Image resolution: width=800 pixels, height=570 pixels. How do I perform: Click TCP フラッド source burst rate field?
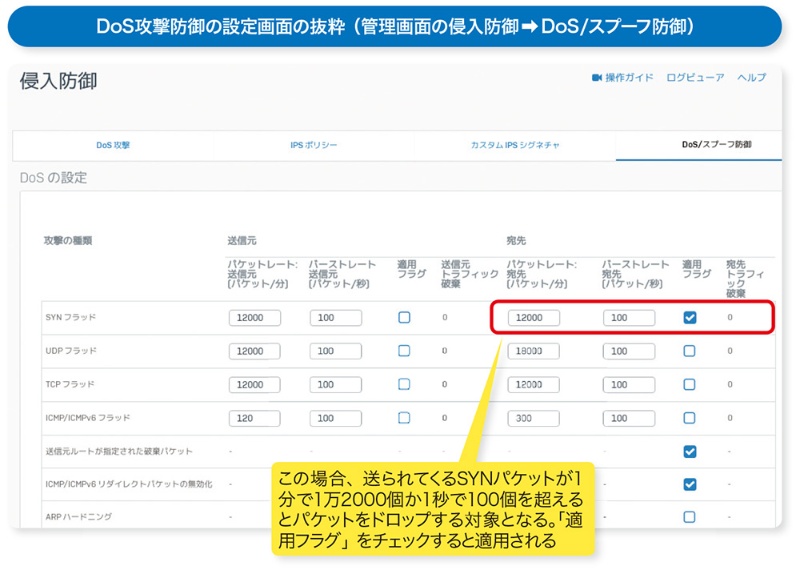[x=336, y=384]
